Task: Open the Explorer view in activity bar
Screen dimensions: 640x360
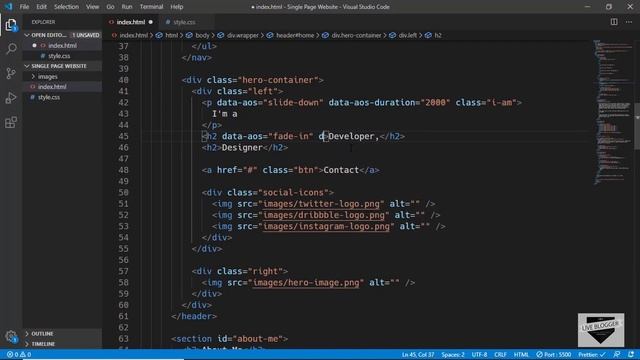Action: [11, 25]
